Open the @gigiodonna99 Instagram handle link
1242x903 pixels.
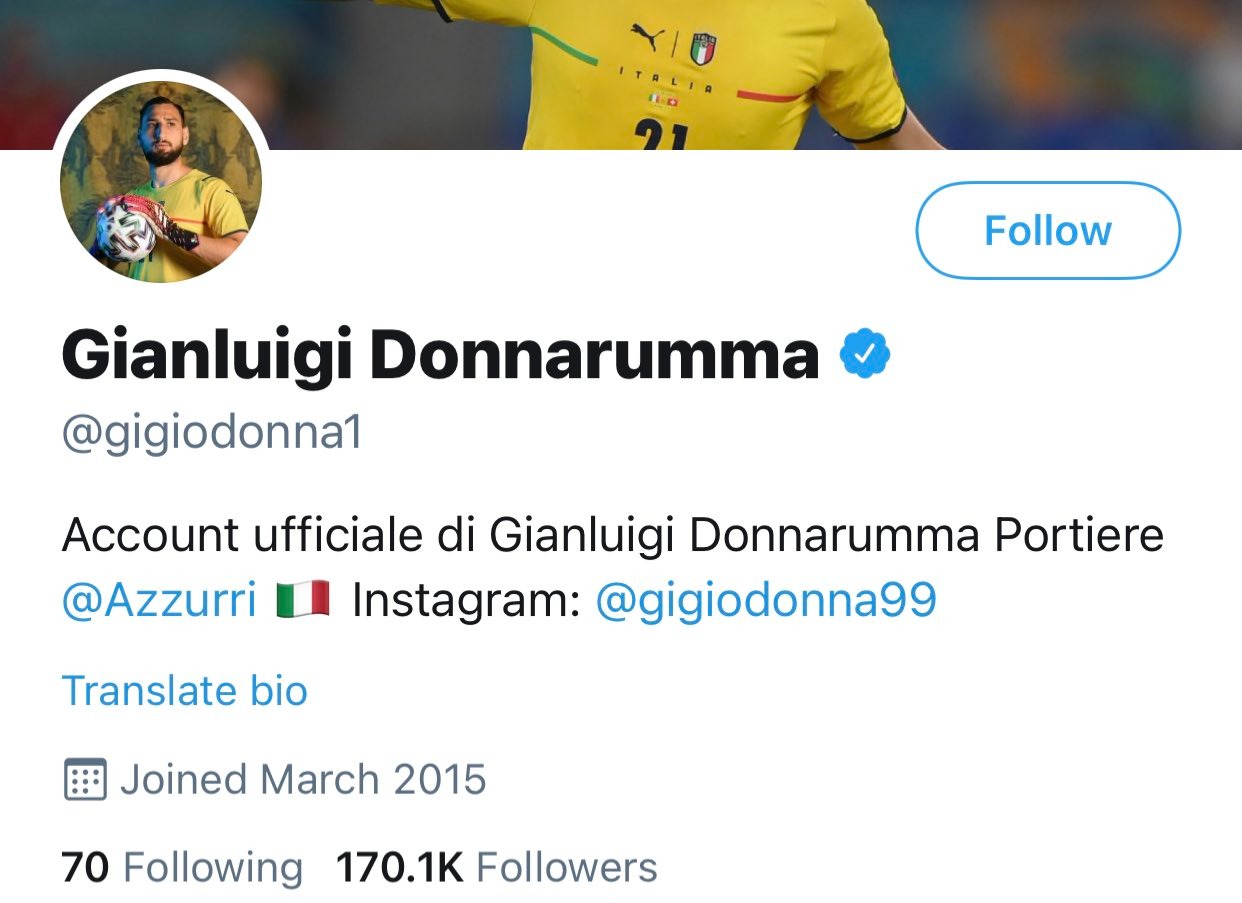tap(765, 601)
